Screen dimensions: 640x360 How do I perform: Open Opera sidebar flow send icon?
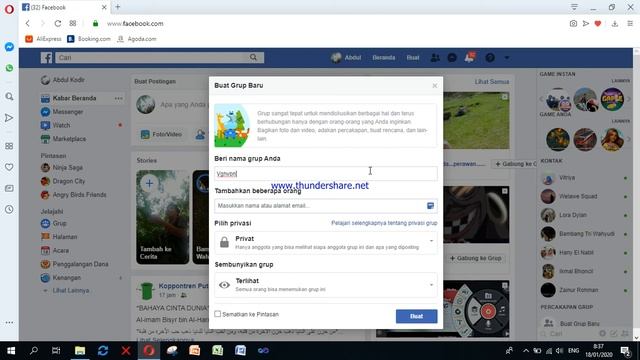pyautogui.click(x=9, y=118)
